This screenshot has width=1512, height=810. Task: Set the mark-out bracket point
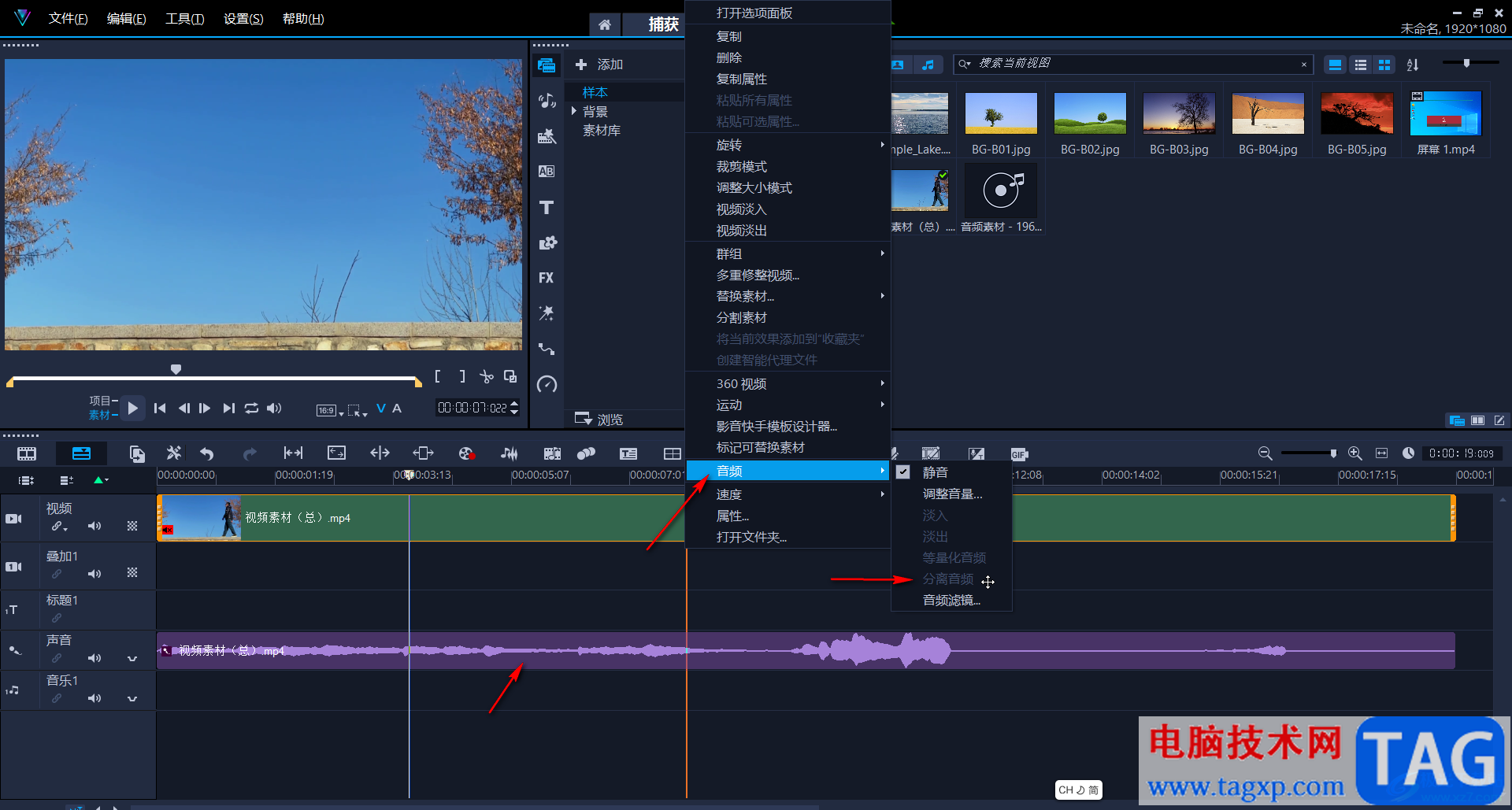point(462,377)
